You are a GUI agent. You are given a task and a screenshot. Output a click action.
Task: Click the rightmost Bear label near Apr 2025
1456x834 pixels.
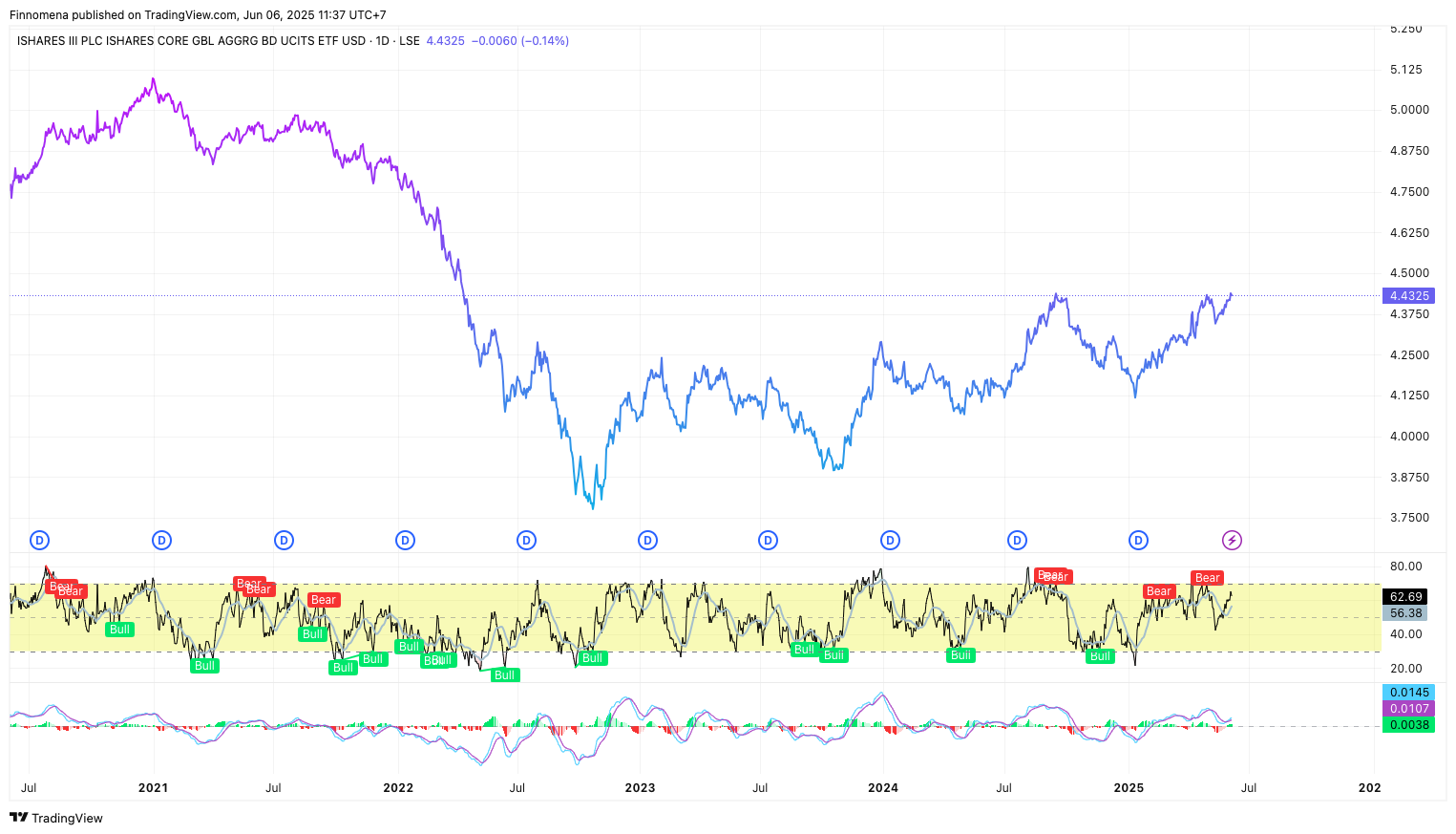pyautogui.click(x=1208, y=578)
